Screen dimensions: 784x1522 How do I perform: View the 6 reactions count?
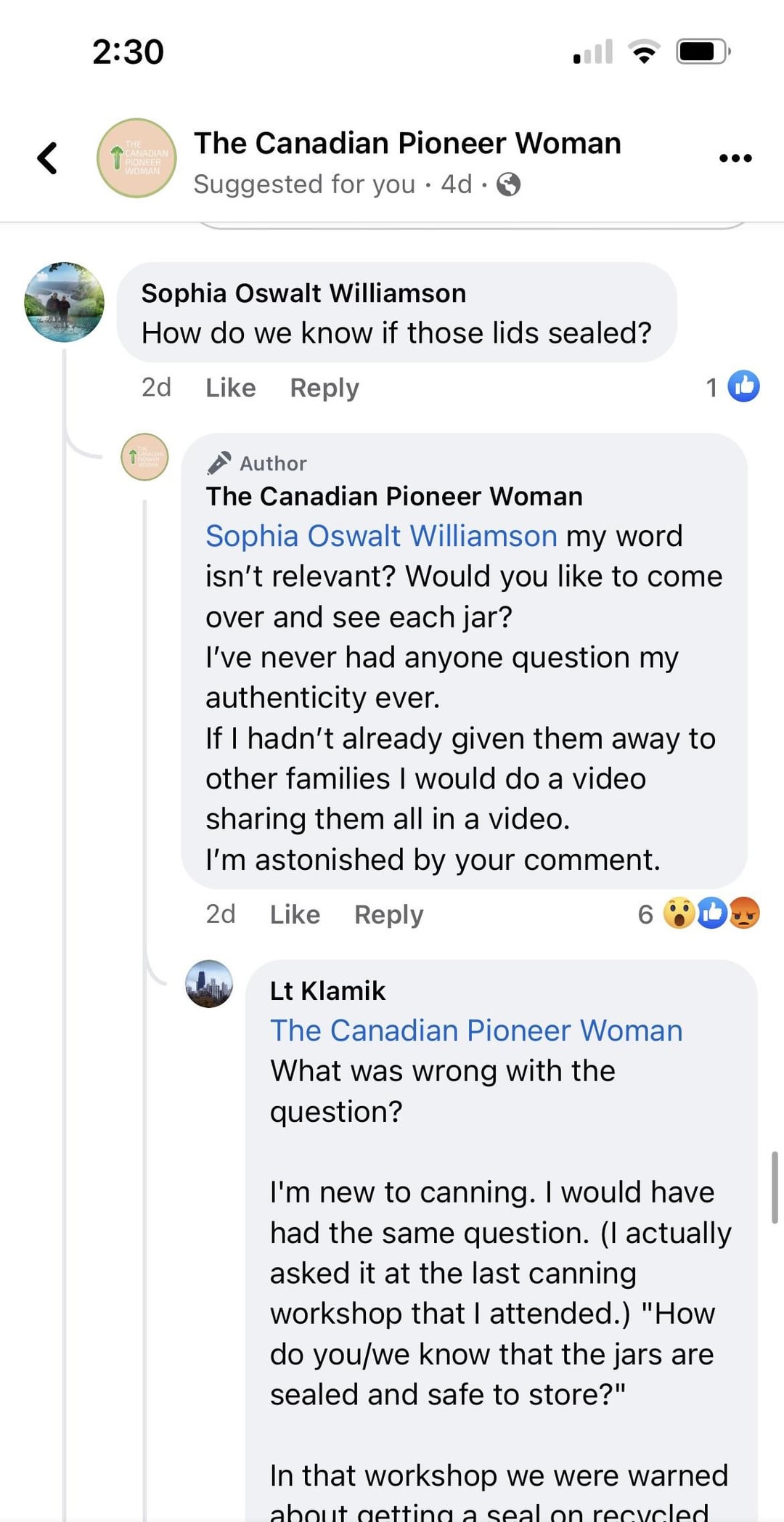645,914
